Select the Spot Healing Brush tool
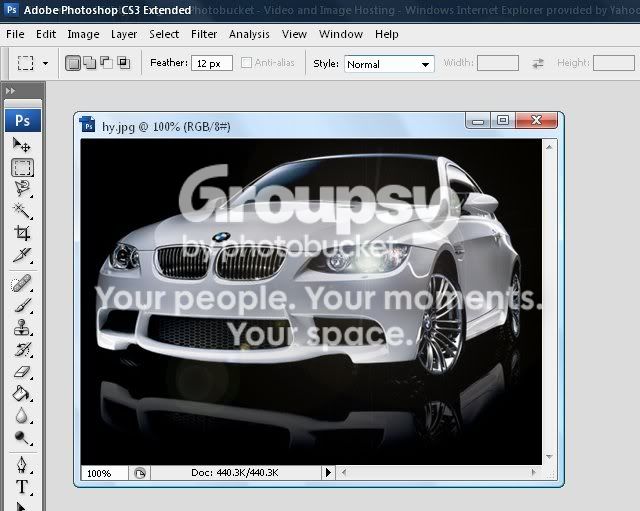The height and width of the screenshot is (511, 640). coord(22,283)
